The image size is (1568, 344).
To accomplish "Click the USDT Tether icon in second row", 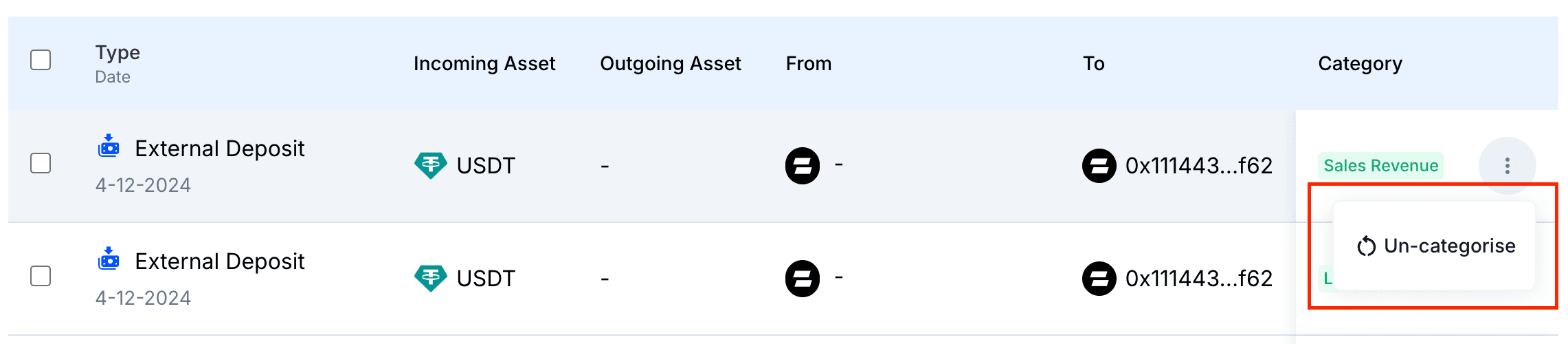I will coord(431,278).
